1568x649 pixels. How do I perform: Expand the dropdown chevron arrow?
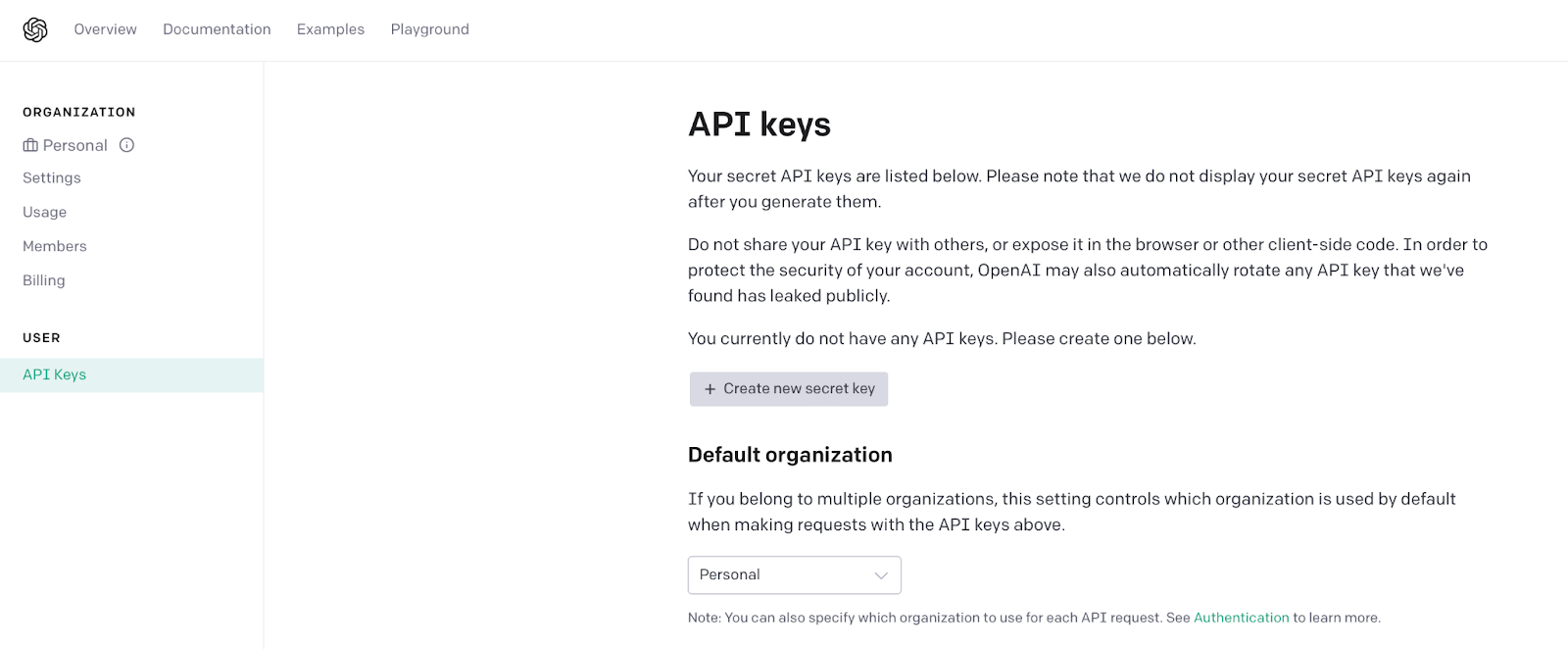coord(881,575)
